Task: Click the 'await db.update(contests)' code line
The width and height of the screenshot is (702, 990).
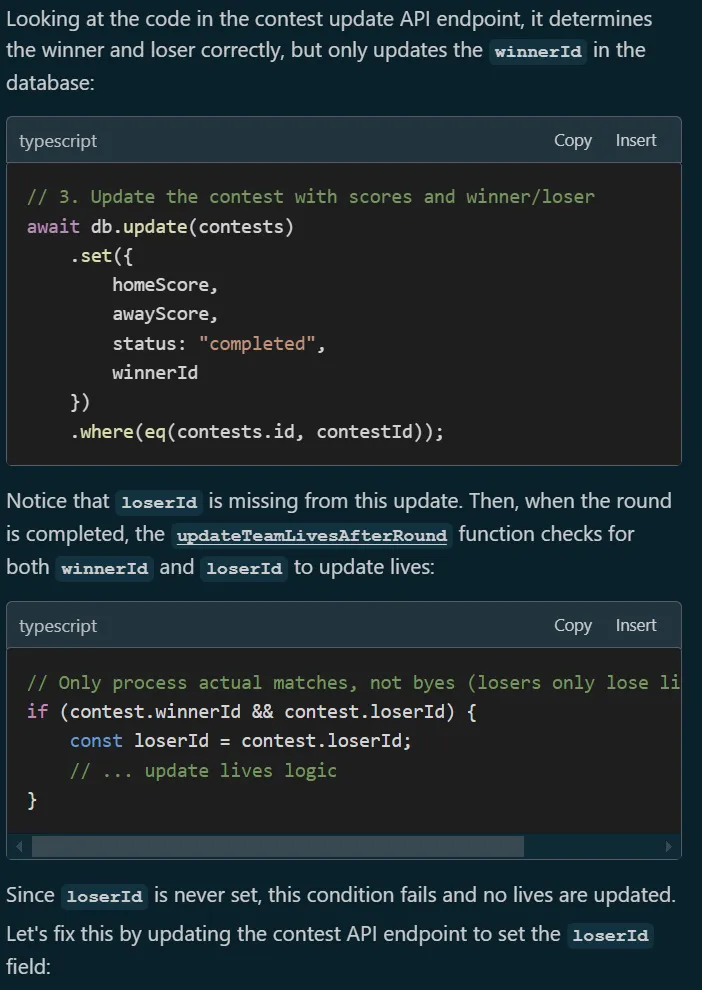Action: [160, 226]
